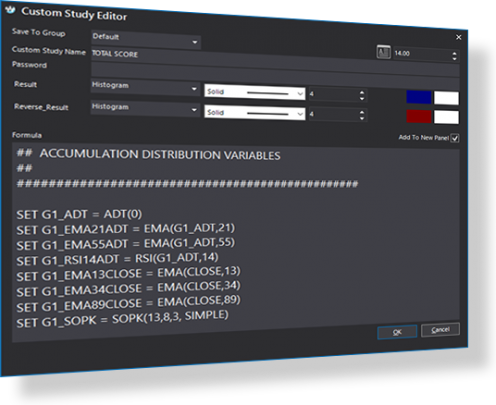This screenshot has width=496, height=405.
Task: Decrease Reverse_Result line width stepper
Action: point(362,118)
